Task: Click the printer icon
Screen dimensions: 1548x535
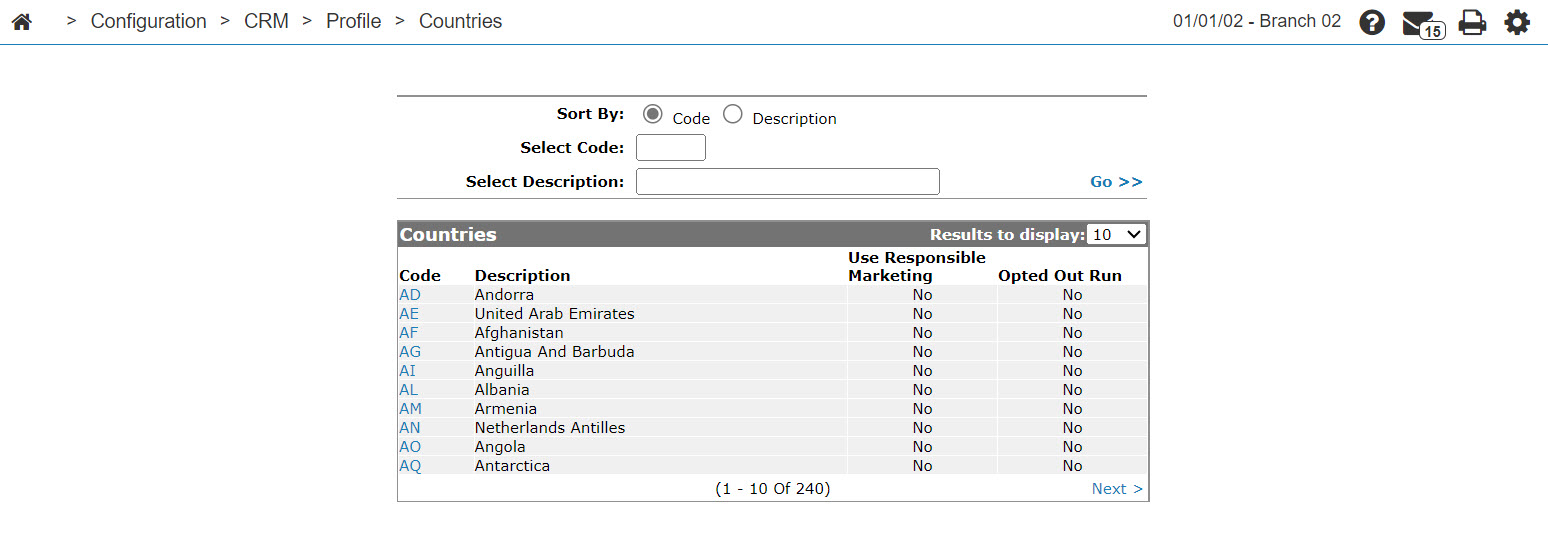Action: point(1472,22)
